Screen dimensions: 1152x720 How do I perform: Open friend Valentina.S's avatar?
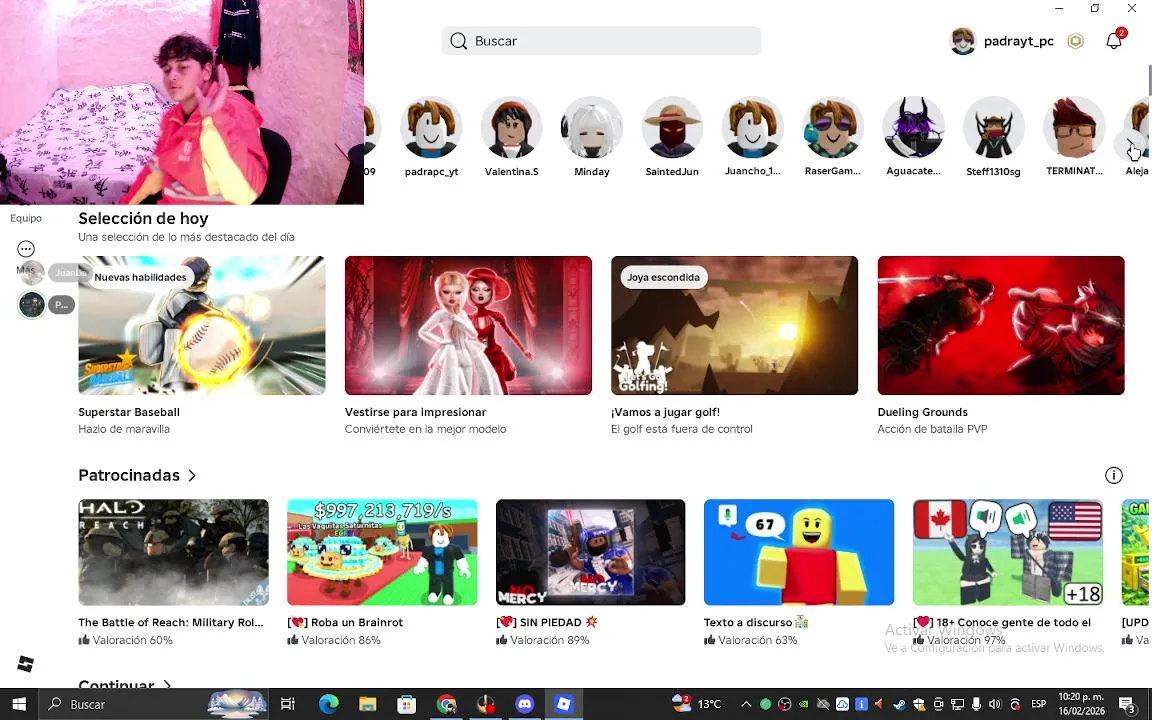[511, 128]
